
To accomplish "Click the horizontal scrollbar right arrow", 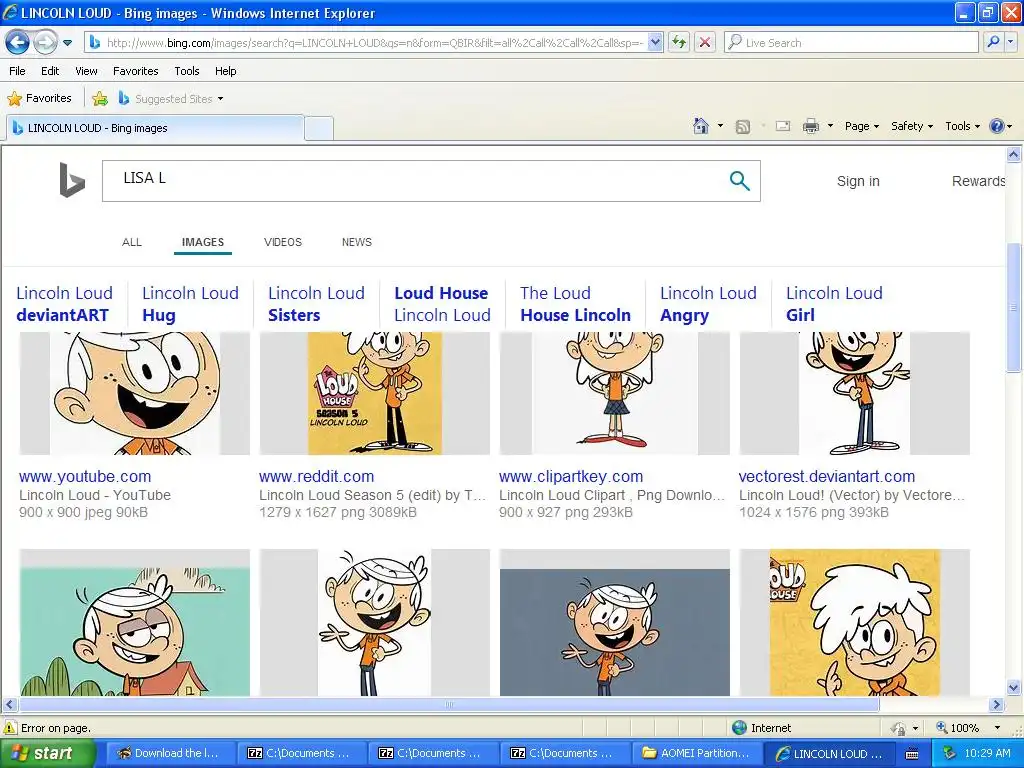I will [x=997, y=705].
